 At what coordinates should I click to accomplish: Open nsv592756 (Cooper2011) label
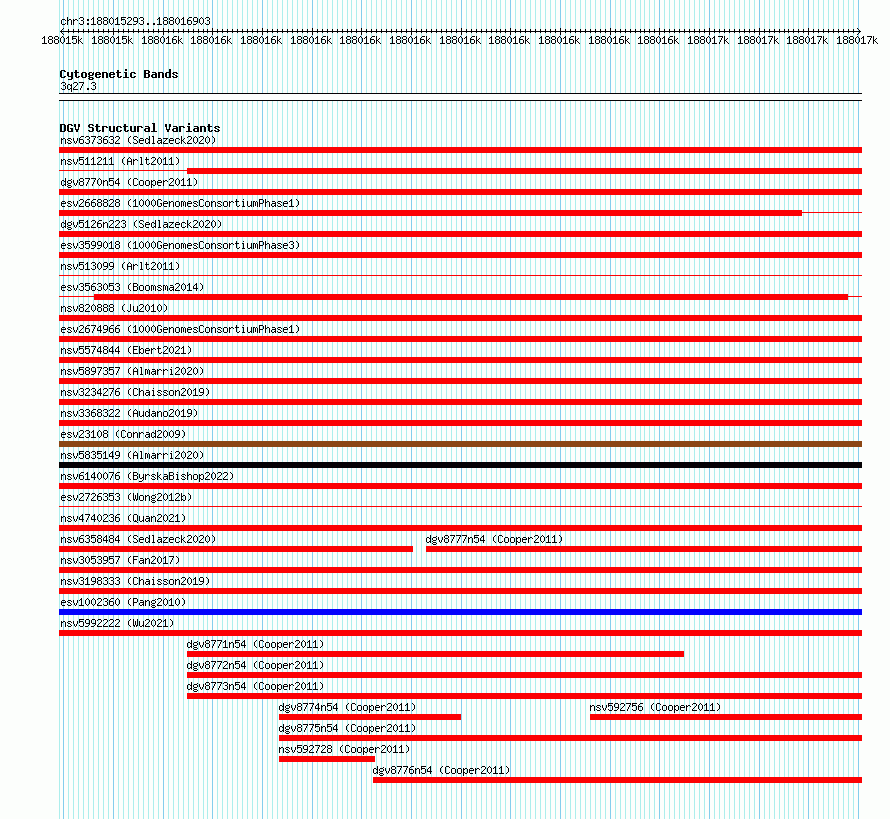(x=655, y=707)
